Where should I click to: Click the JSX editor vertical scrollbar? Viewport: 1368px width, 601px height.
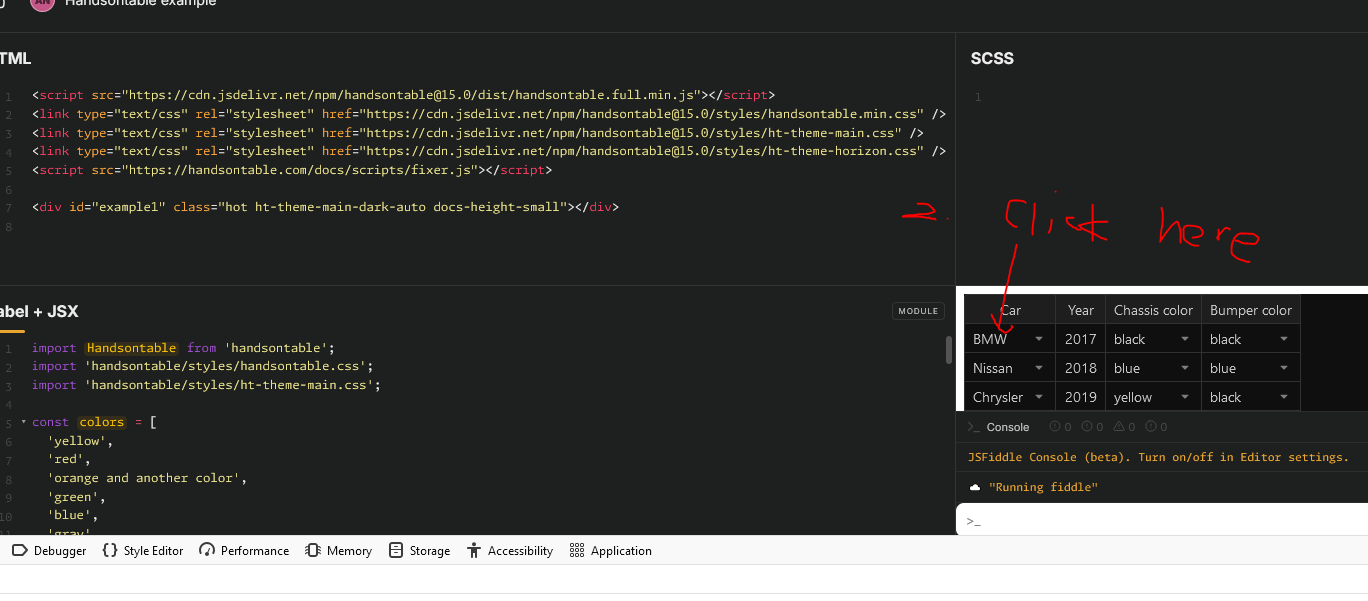point(949,350)
